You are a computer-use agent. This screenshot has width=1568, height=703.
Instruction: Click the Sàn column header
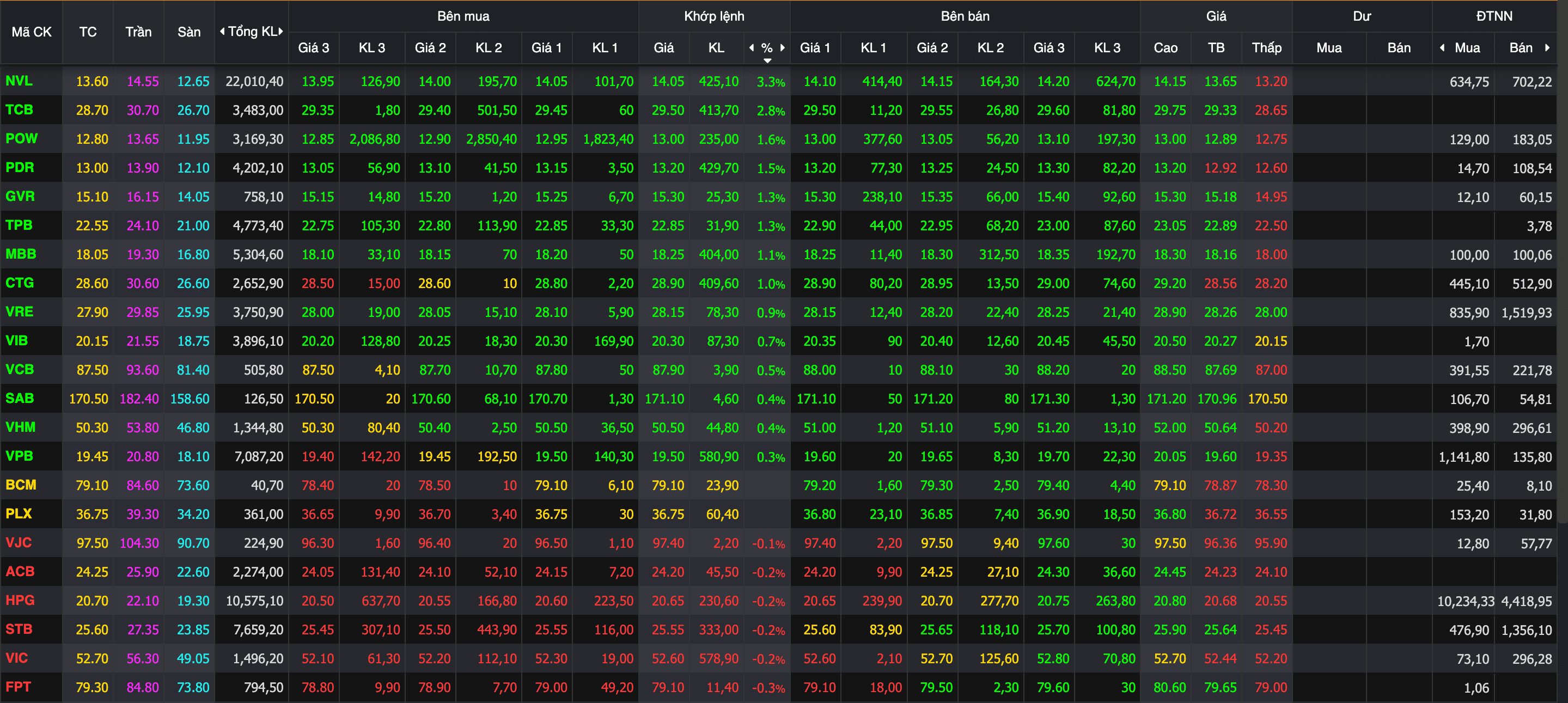coord(190,32)
